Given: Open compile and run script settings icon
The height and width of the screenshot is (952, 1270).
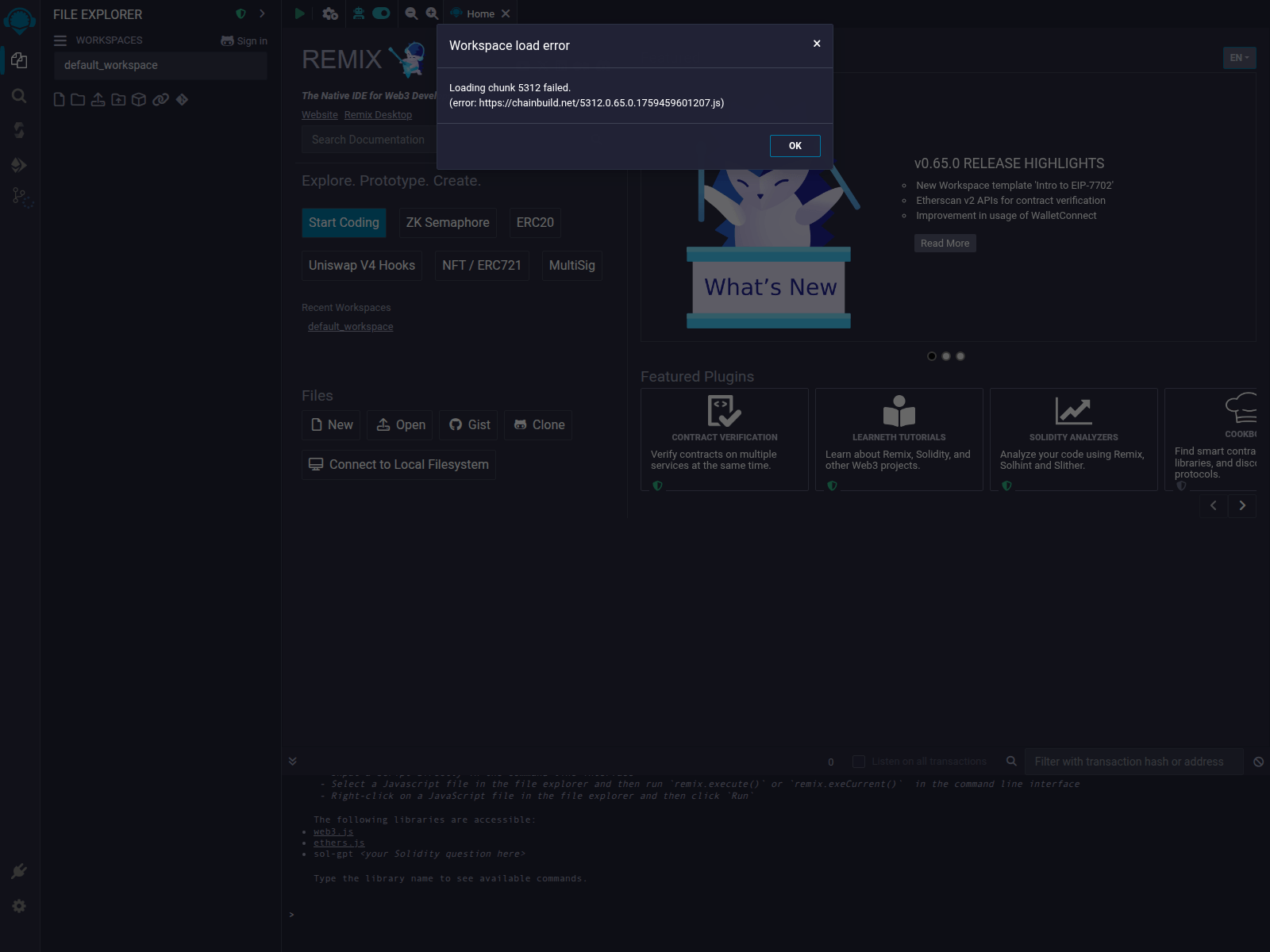Looking at the screenshot, I should (x=330, y=13).
